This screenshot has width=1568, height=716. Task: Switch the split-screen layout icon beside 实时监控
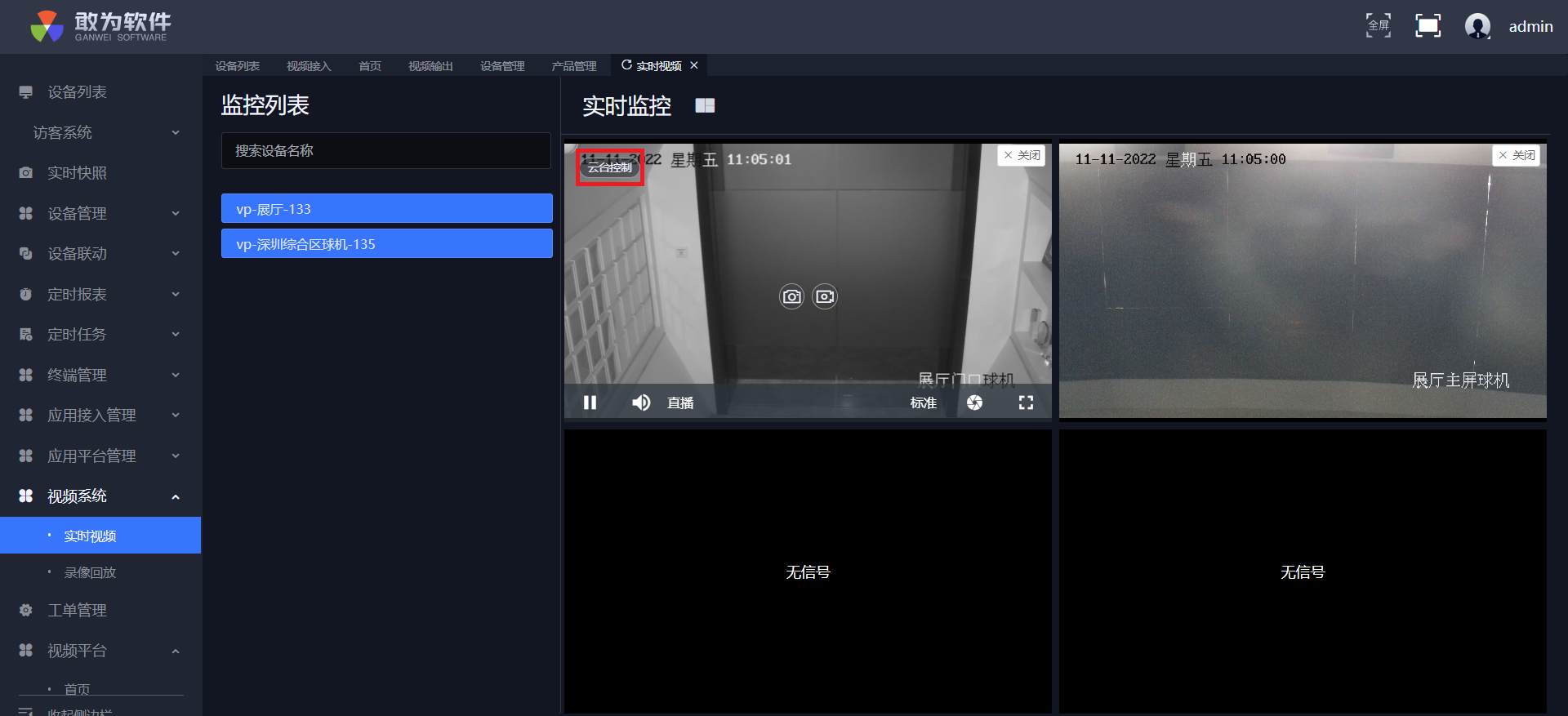click(x=705, y=105)
